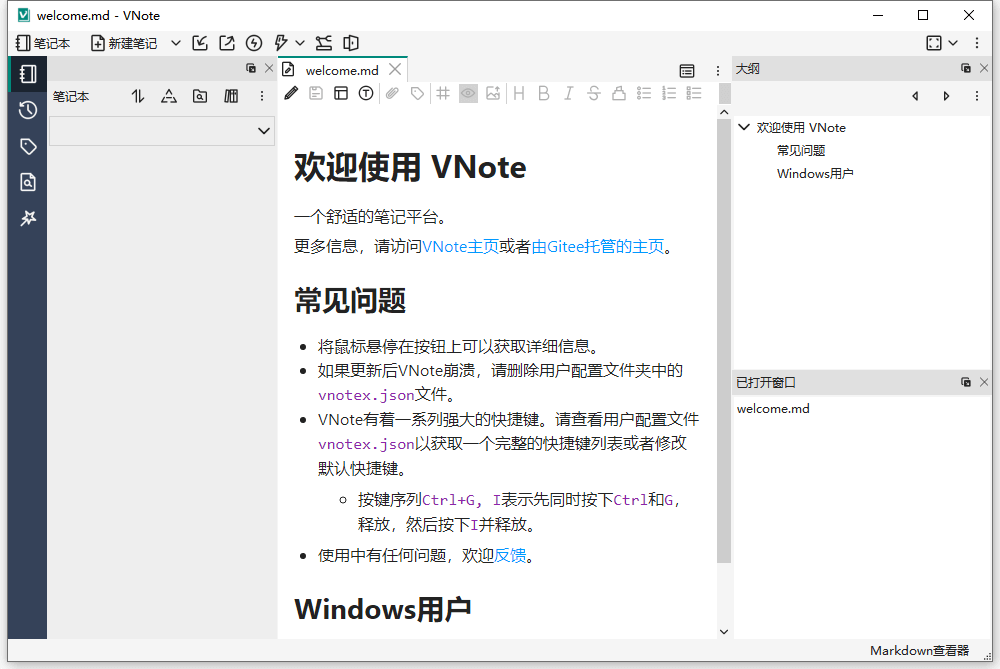Open the VNote主页 link

pos(460,246)
